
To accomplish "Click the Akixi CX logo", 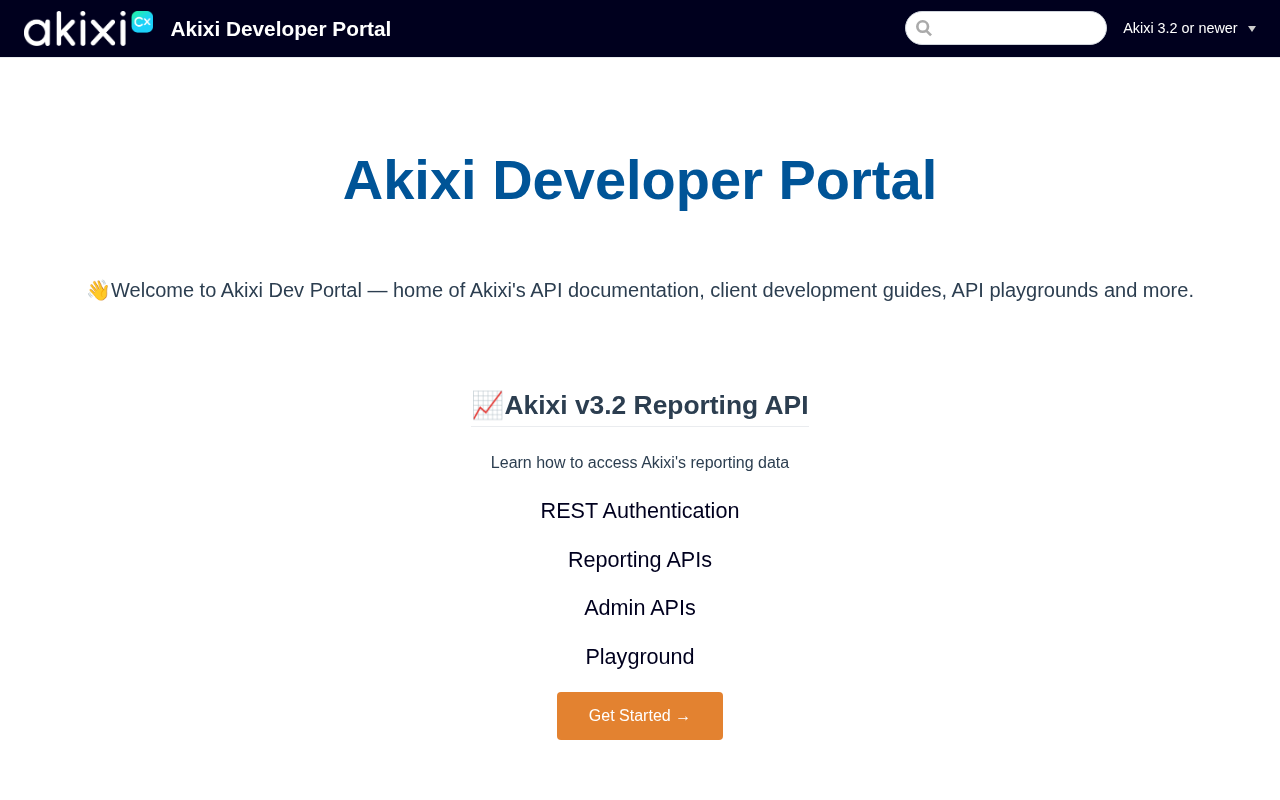I will point(88,28).
